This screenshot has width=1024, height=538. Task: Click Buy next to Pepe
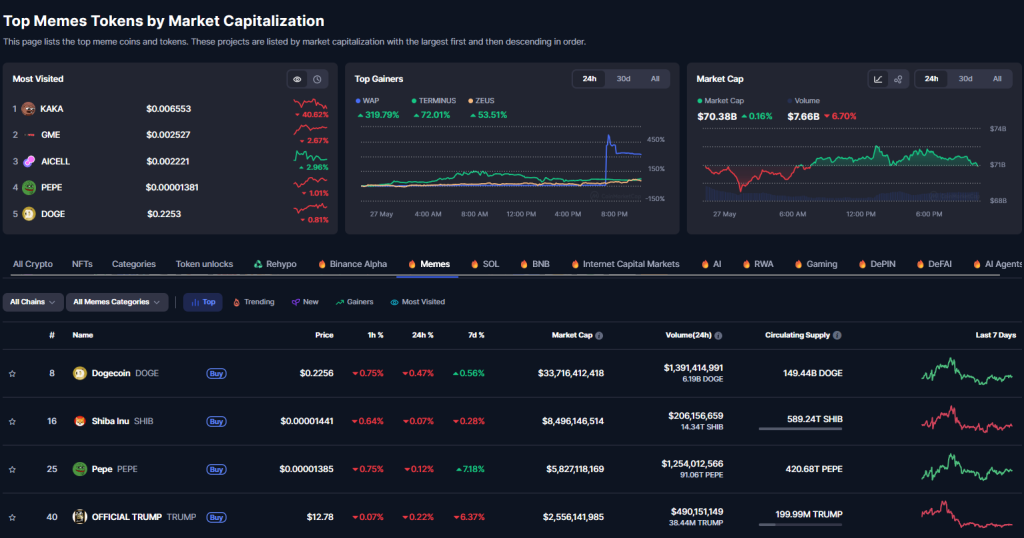click(217, 469)
